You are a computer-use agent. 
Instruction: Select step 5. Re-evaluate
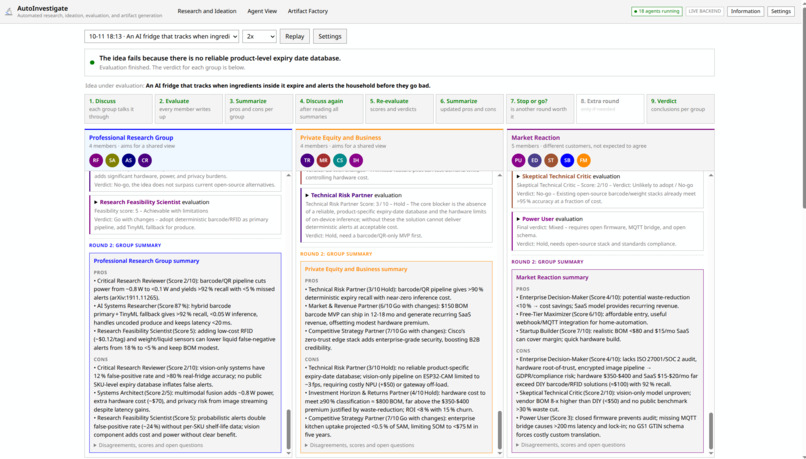pyautogui.click(x=399, y=109)
